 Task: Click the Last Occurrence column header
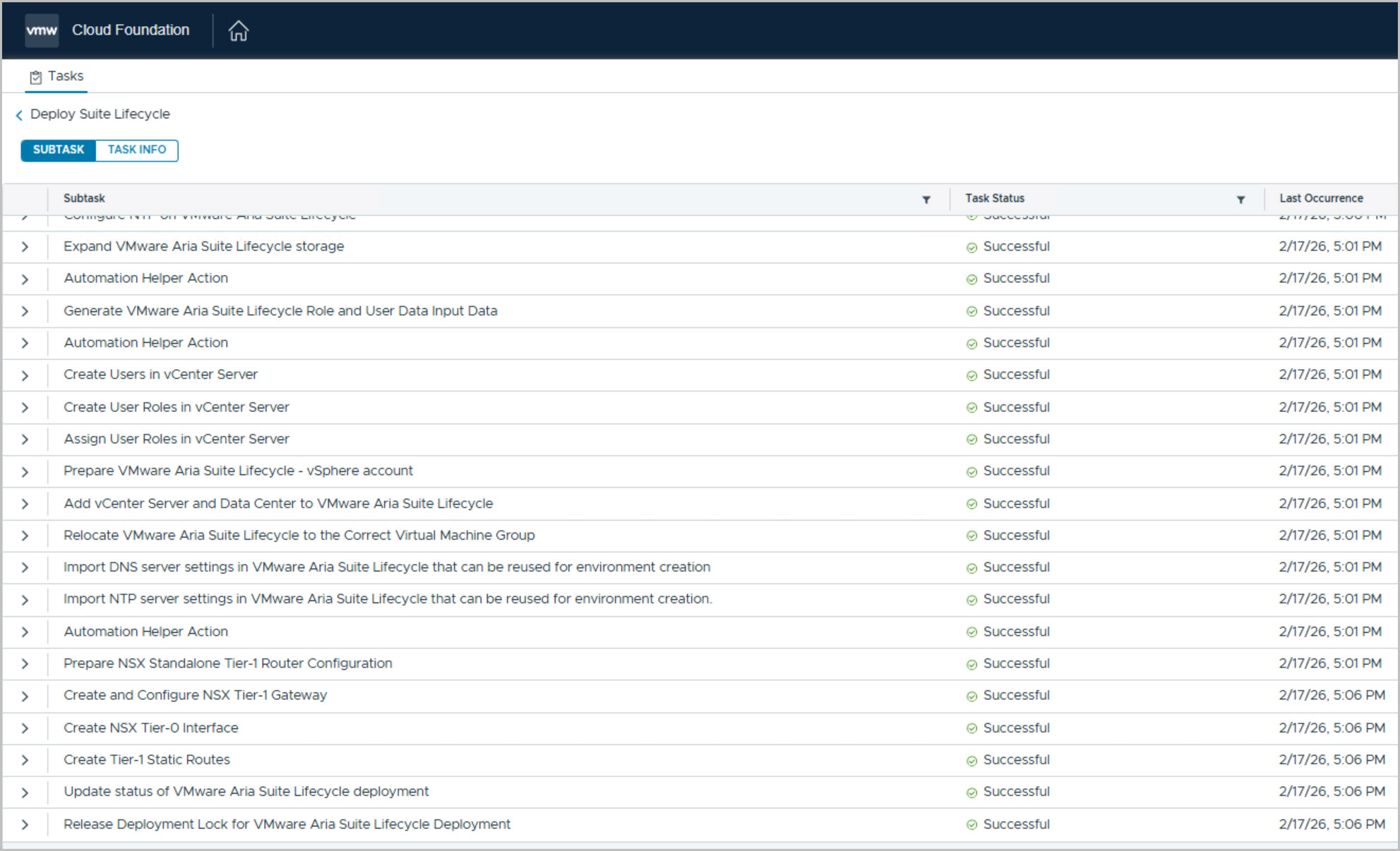pyautogui.click(x=1320, y=198)
